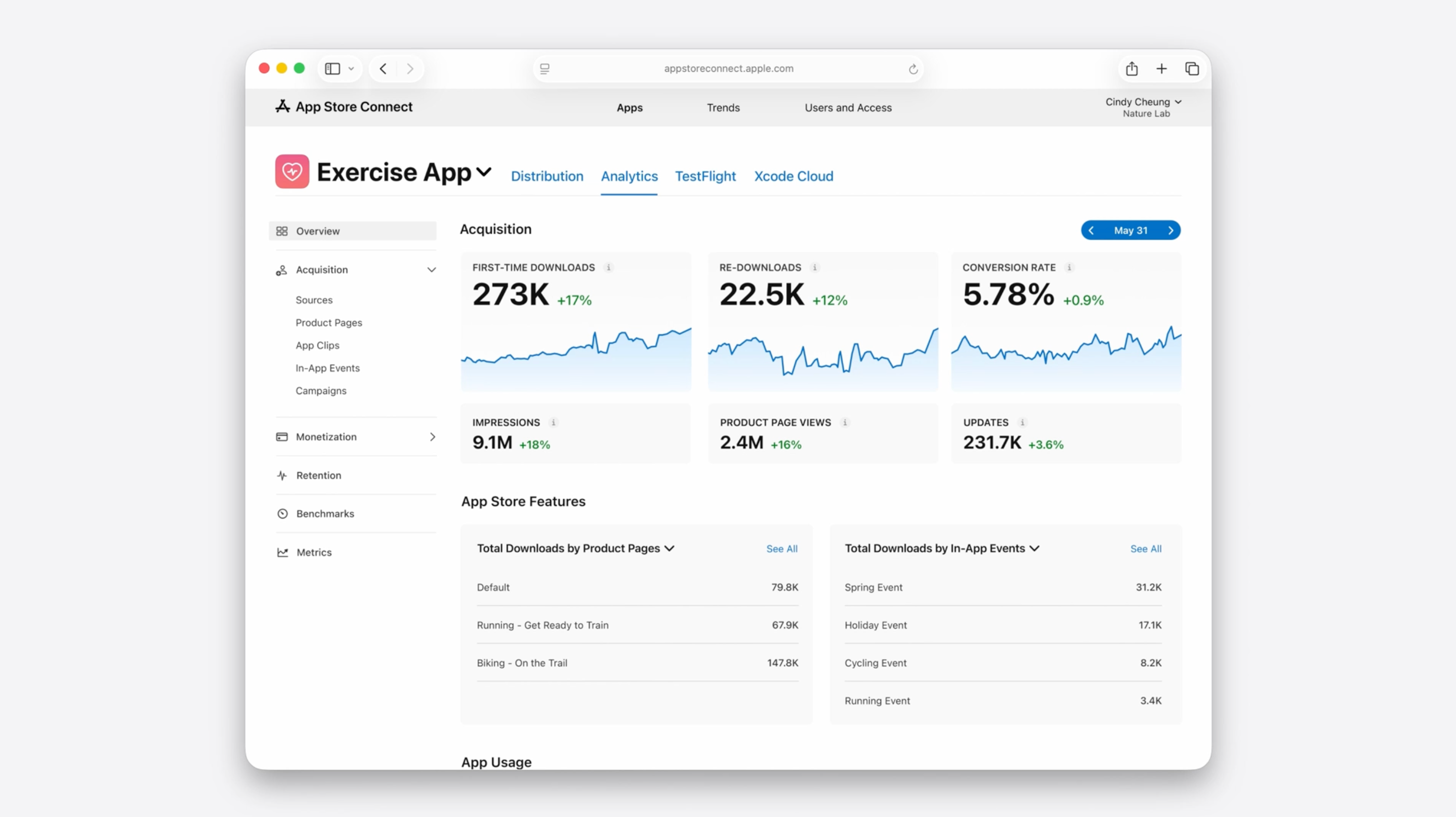Switch to the TestFlight tab
1456x817 pixels.
[705, 176]
